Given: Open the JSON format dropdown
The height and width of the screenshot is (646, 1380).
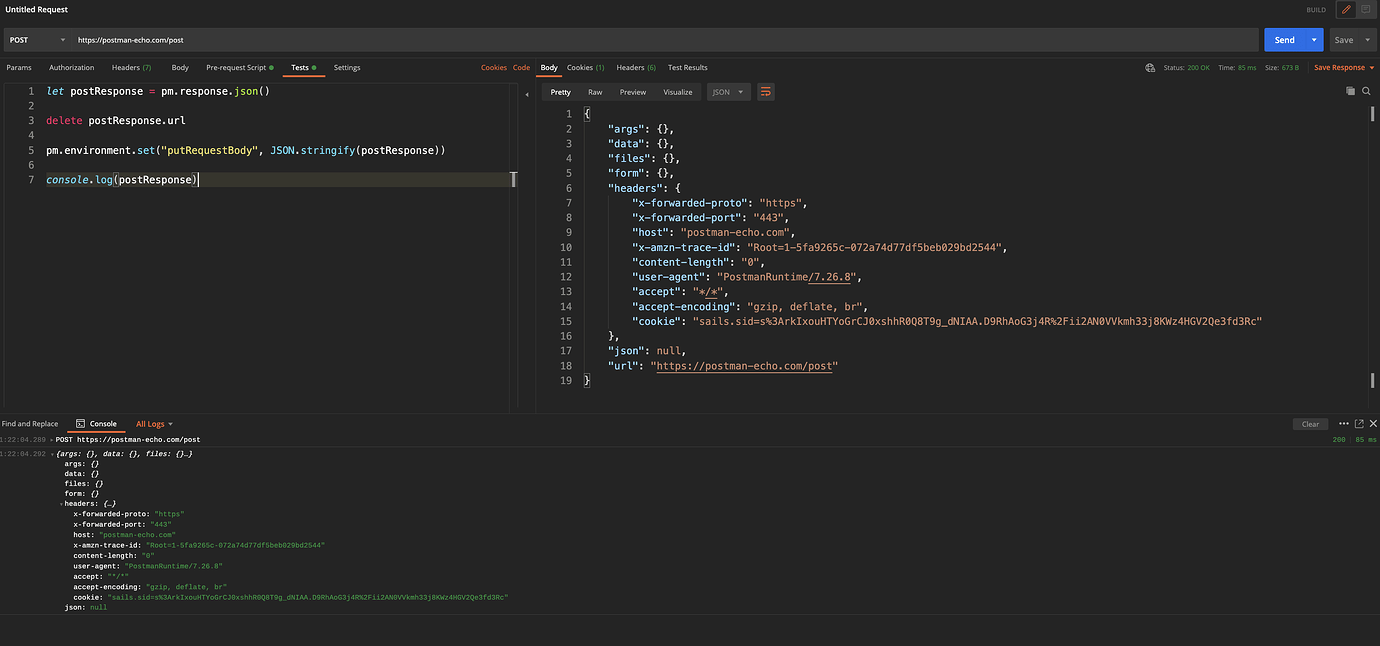Looking at the screenshot, I should [728, 91].
